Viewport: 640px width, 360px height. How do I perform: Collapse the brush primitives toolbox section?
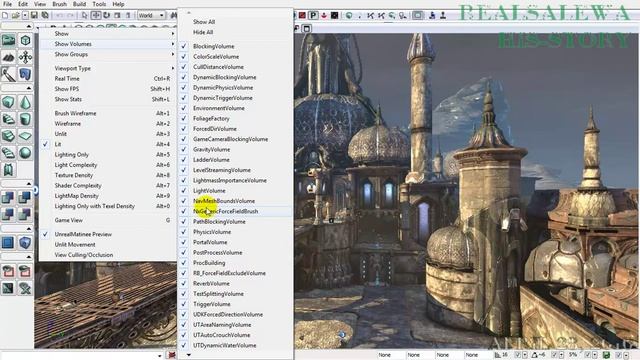(28, 88)
